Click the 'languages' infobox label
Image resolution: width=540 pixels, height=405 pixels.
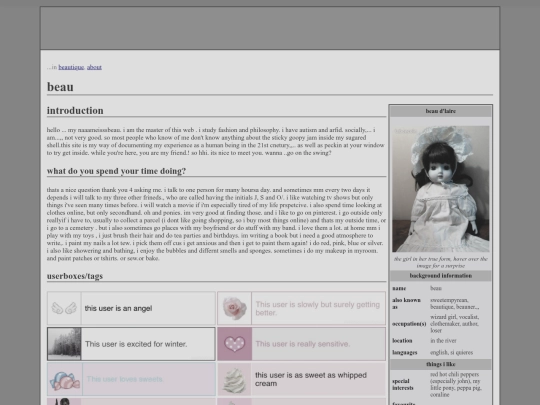(404, 353)
